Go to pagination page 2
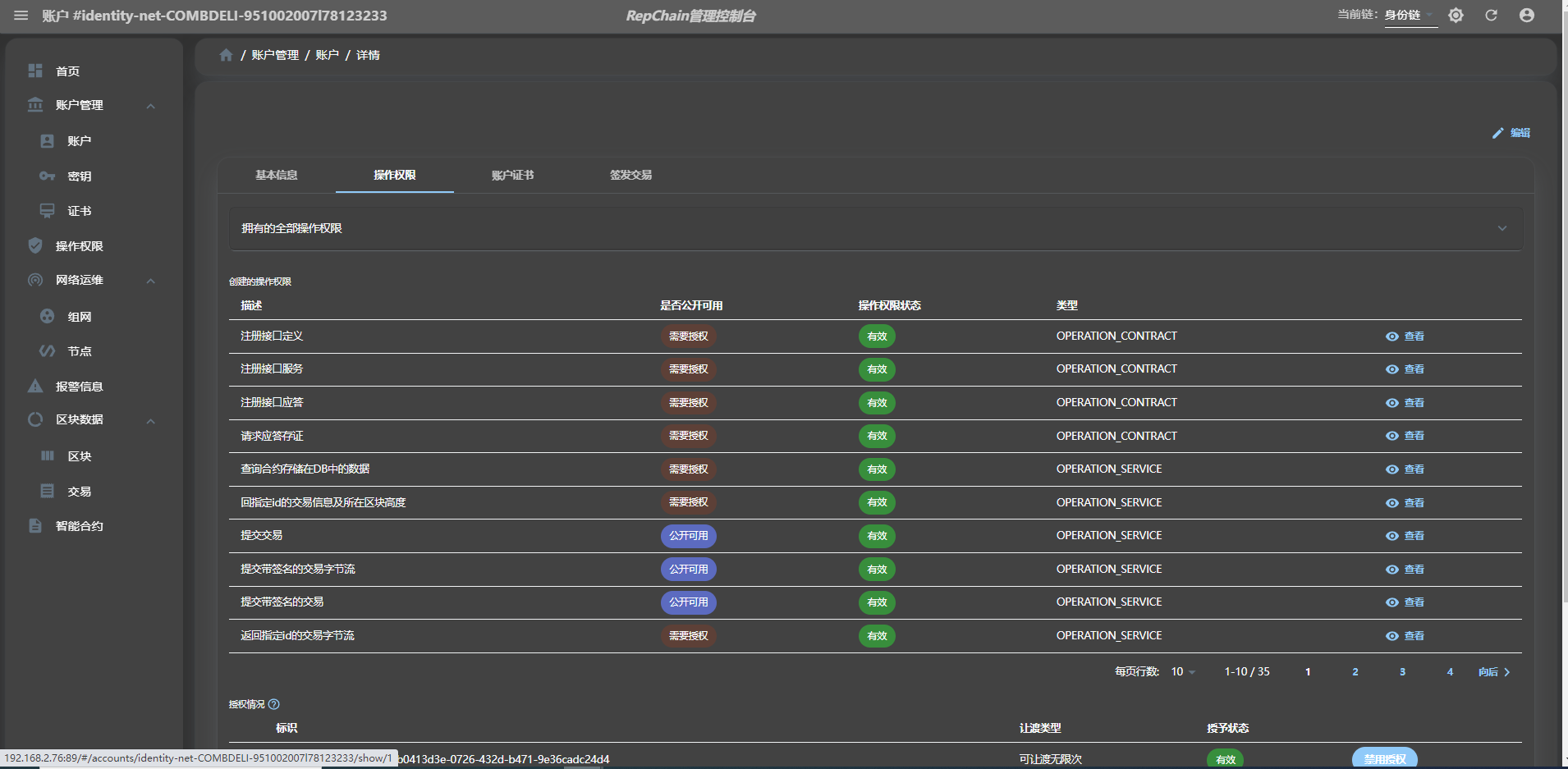This screenshot has height=769, width=1568. 1355,672
